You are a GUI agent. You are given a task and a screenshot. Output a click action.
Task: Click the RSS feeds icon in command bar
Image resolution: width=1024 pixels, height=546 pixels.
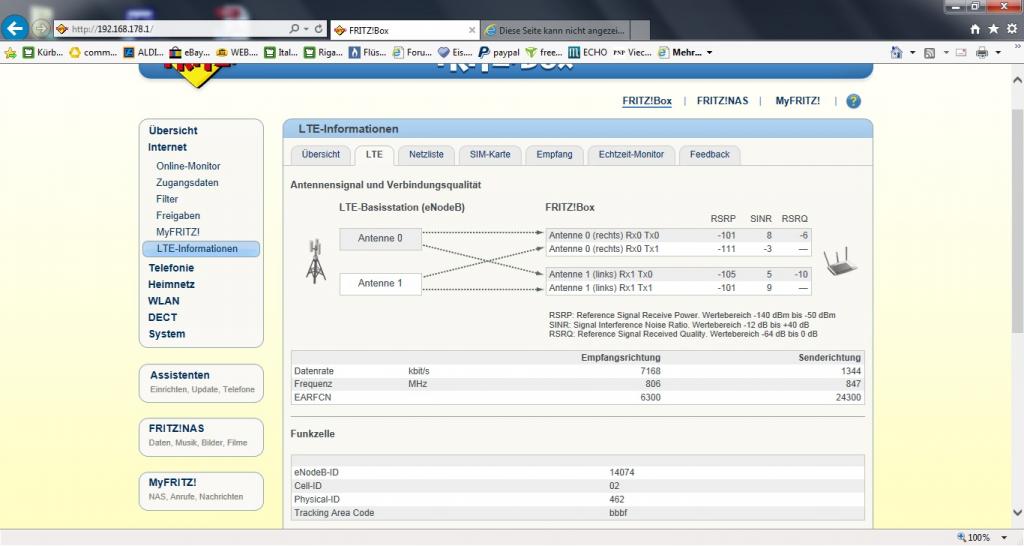(929, 53)
